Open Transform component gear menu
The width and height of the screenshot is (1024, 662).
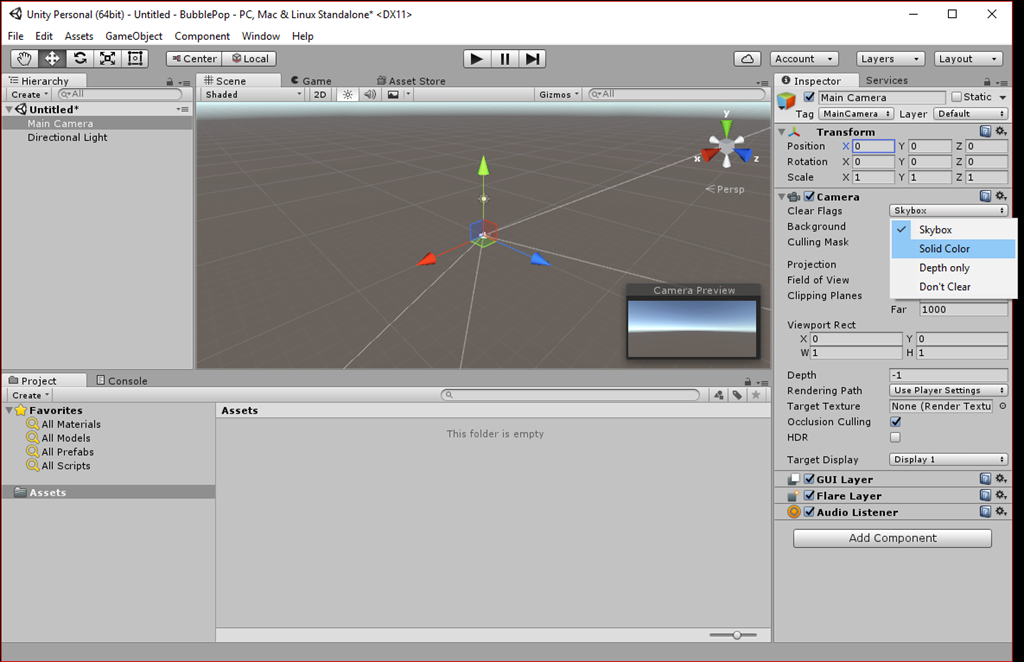coord(1000,131)
